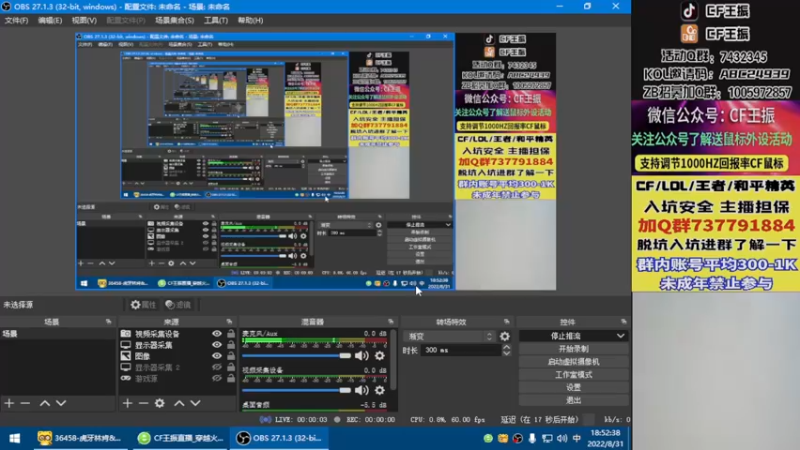800x450 pixels.
Task: Move the scene down with the down arrow in 场景 panel
Action: point(61,403)
